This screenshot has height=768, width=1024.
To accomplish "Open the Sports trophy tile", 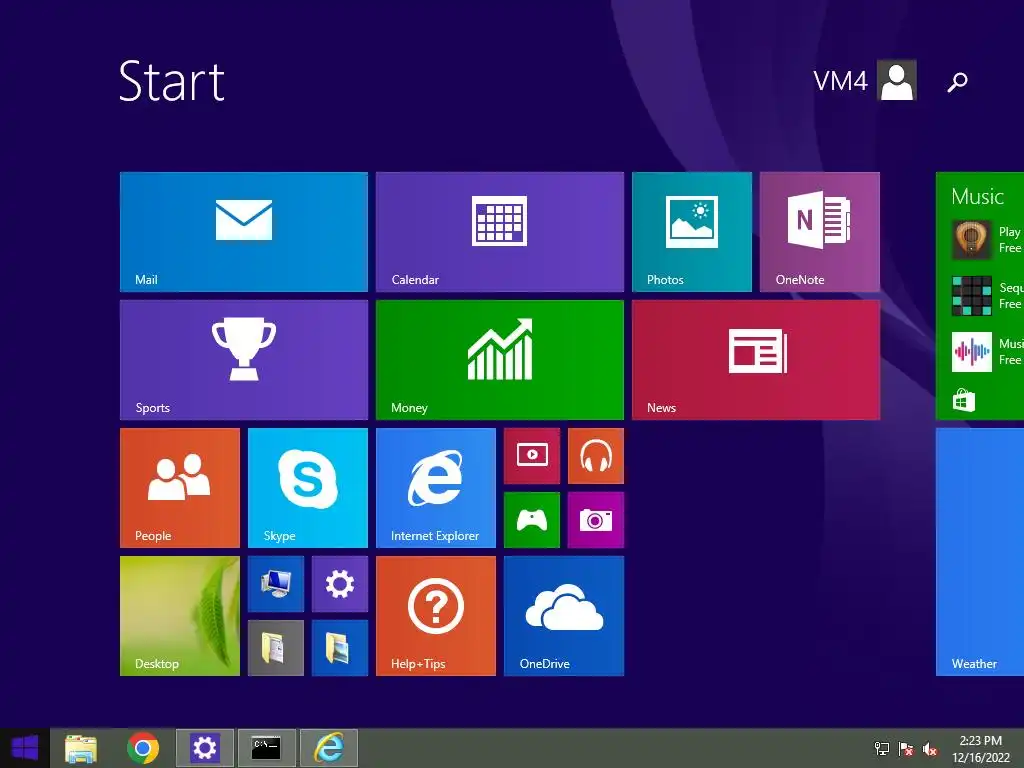I will click(244, 360).
